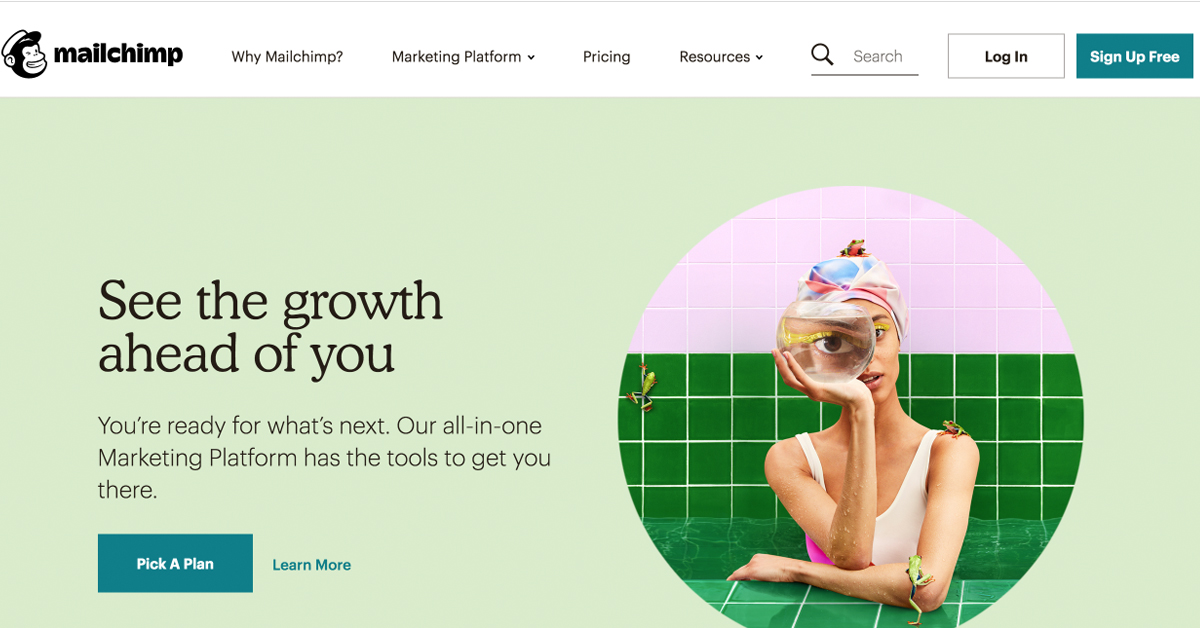Click the See the growth ahead headline
The width and height of the screenshot is (1200, 628).
coord(270,326)
